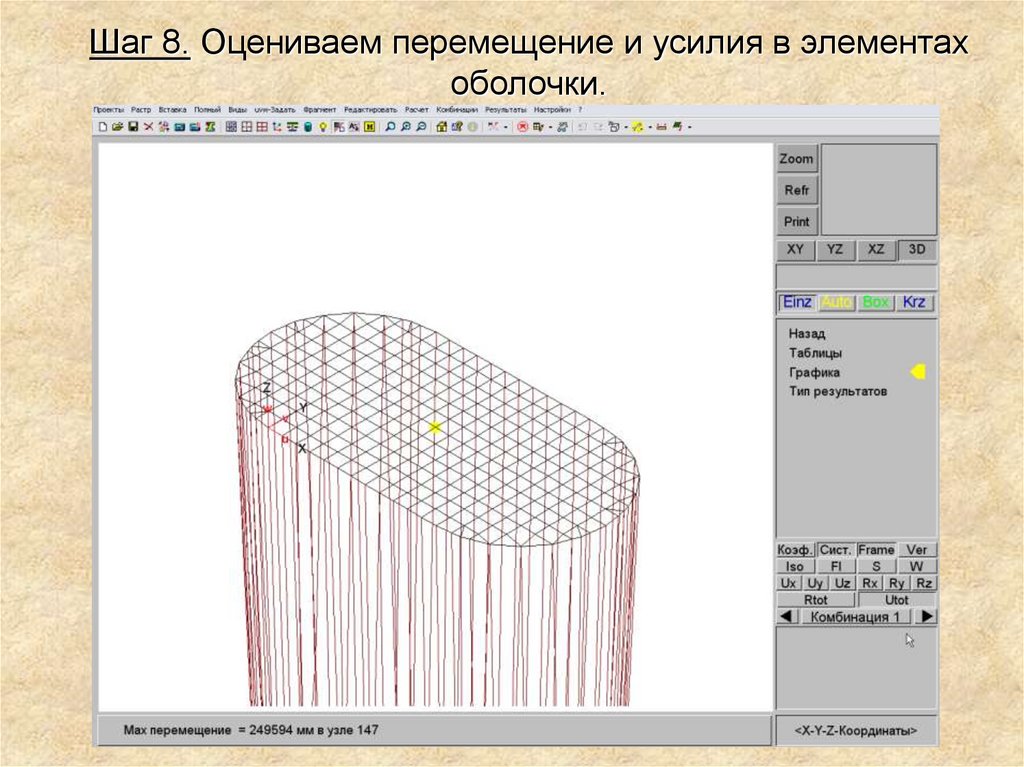Click the first magnifier zoom icon
Screen dimensions: 1024x767
tap(390, 127)
